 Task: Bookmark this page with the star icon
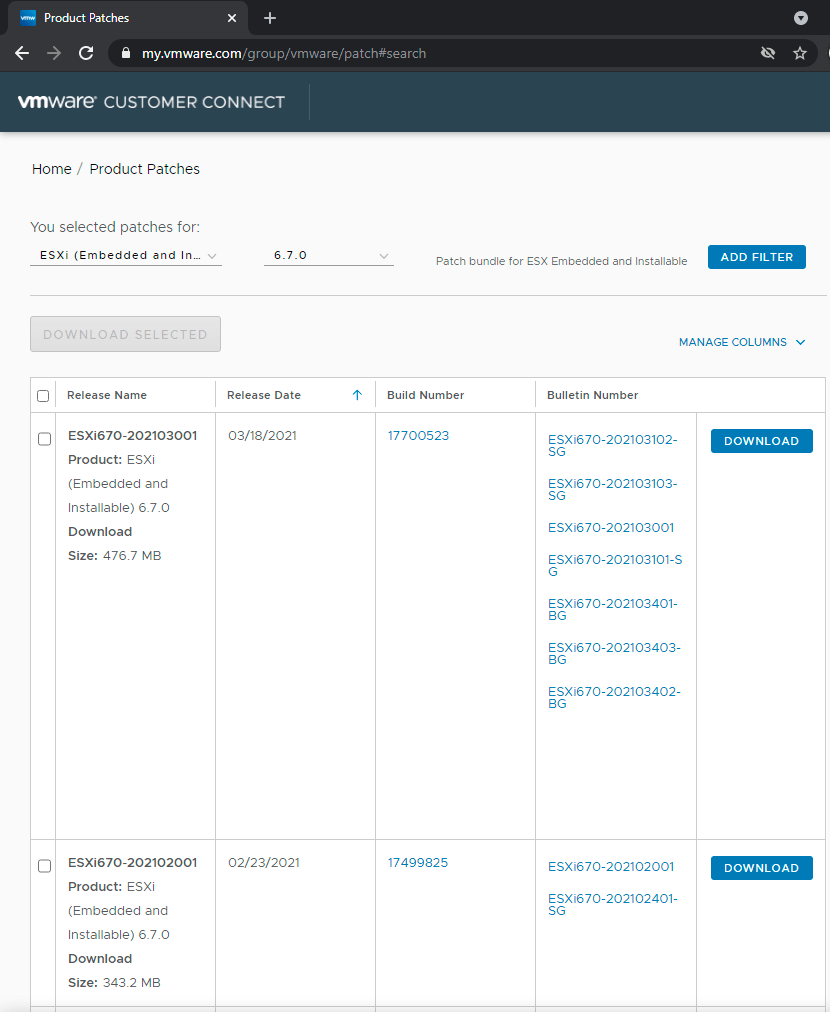[799, 53]
